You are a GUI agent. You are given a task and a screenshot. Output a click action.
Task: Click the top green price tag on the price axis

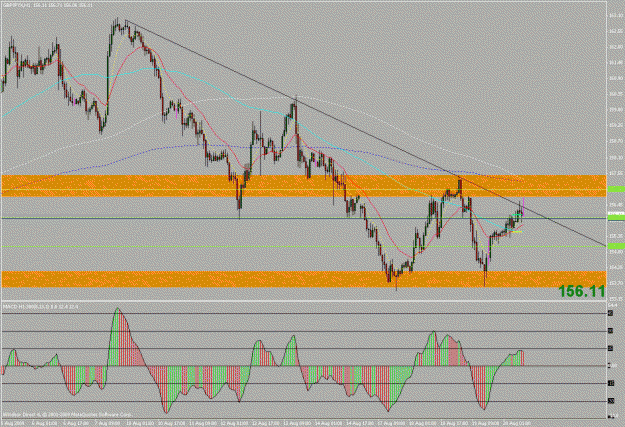[616, 189]
